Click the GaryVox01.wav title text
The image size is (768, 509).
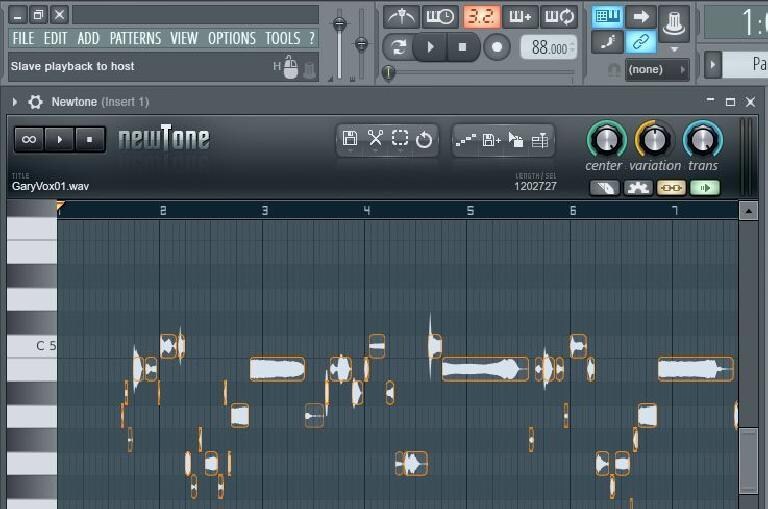point(50,187)
